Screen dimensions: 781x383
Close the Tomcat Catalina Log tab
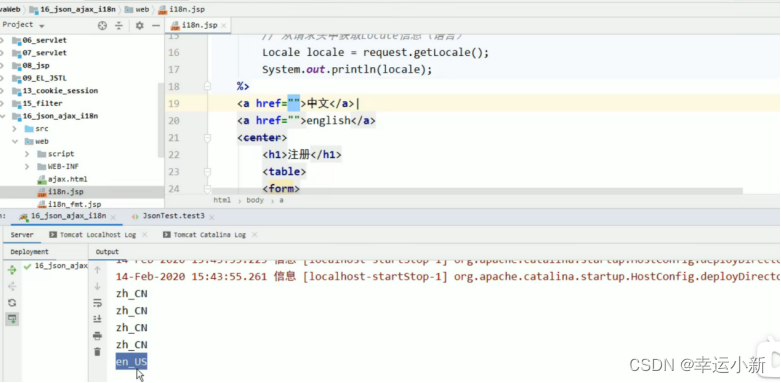coord(255,235)
